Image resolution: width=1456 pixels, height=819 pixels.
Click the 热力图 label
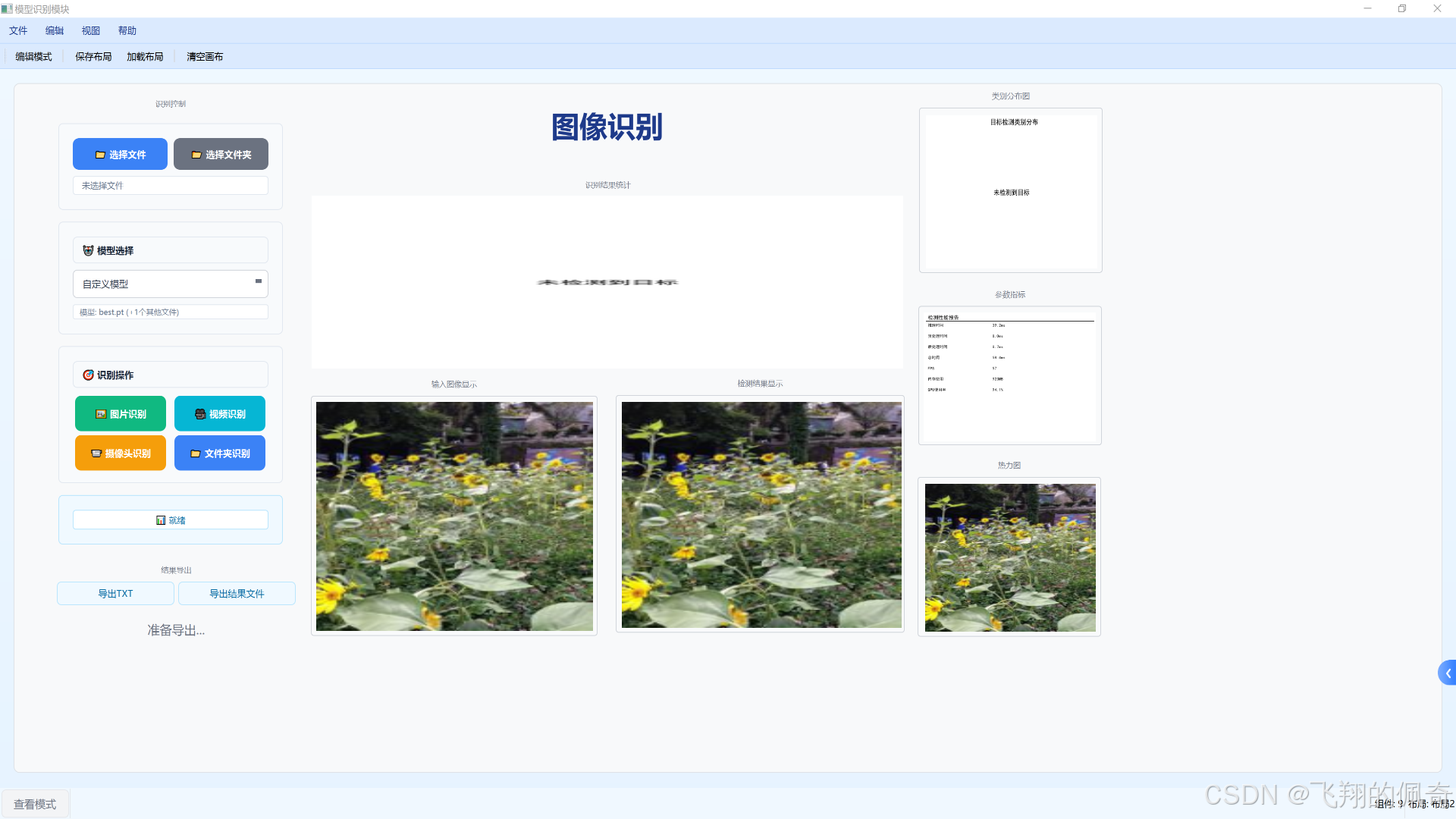coord(1009,466)
